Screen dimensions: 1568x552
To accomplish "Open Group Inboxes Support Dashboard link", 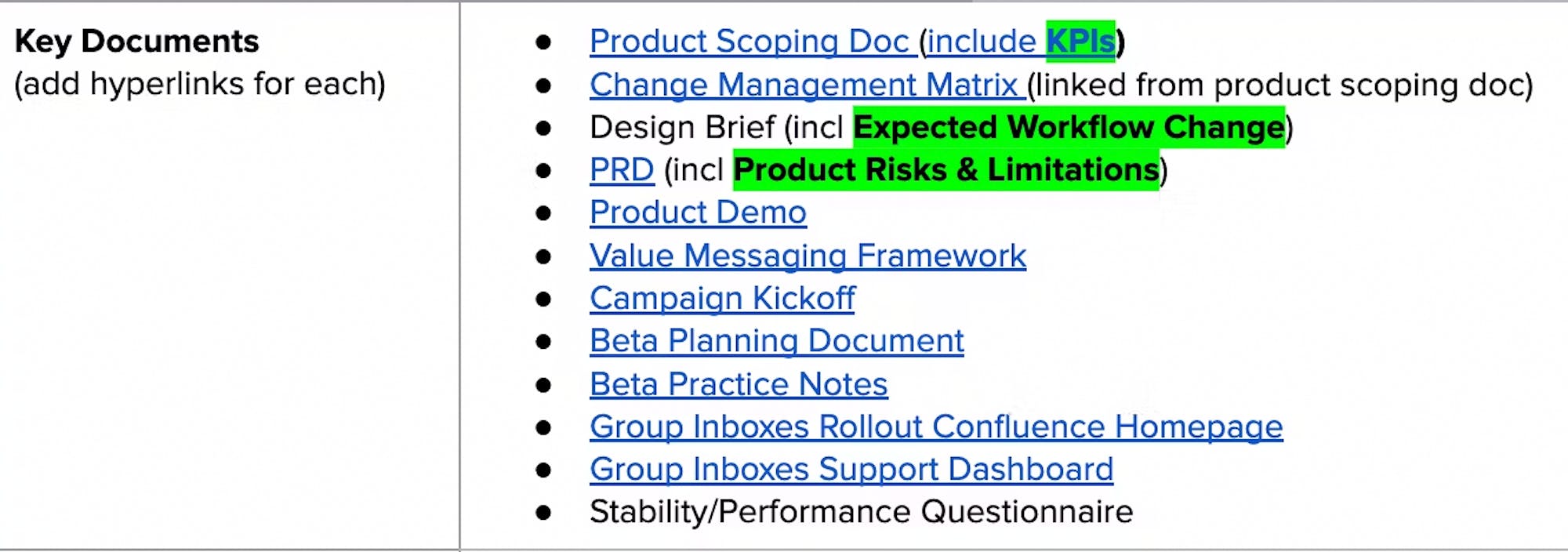I will point(851,469).
